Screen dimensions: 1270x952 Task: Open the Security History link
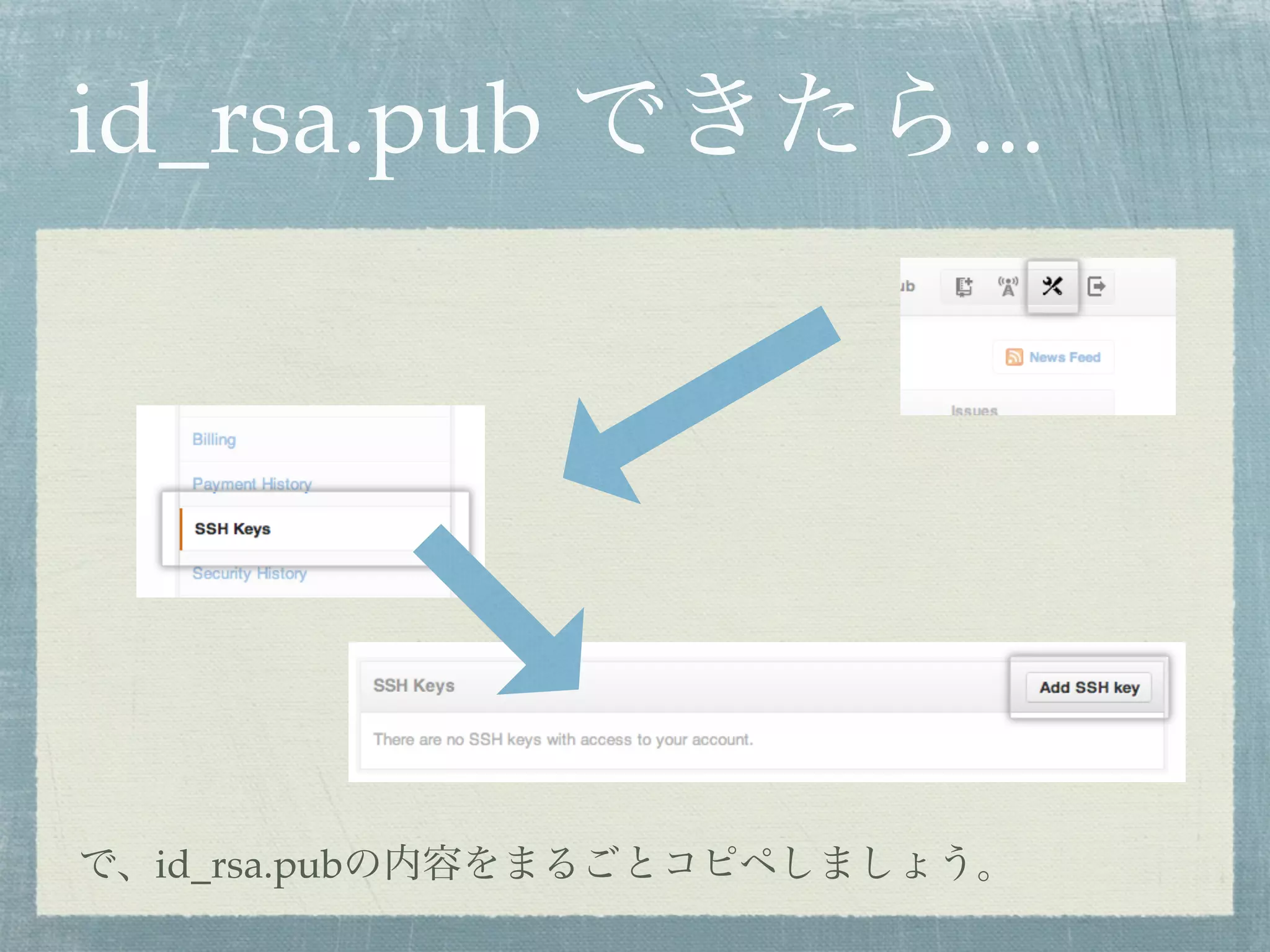point(249,573)
